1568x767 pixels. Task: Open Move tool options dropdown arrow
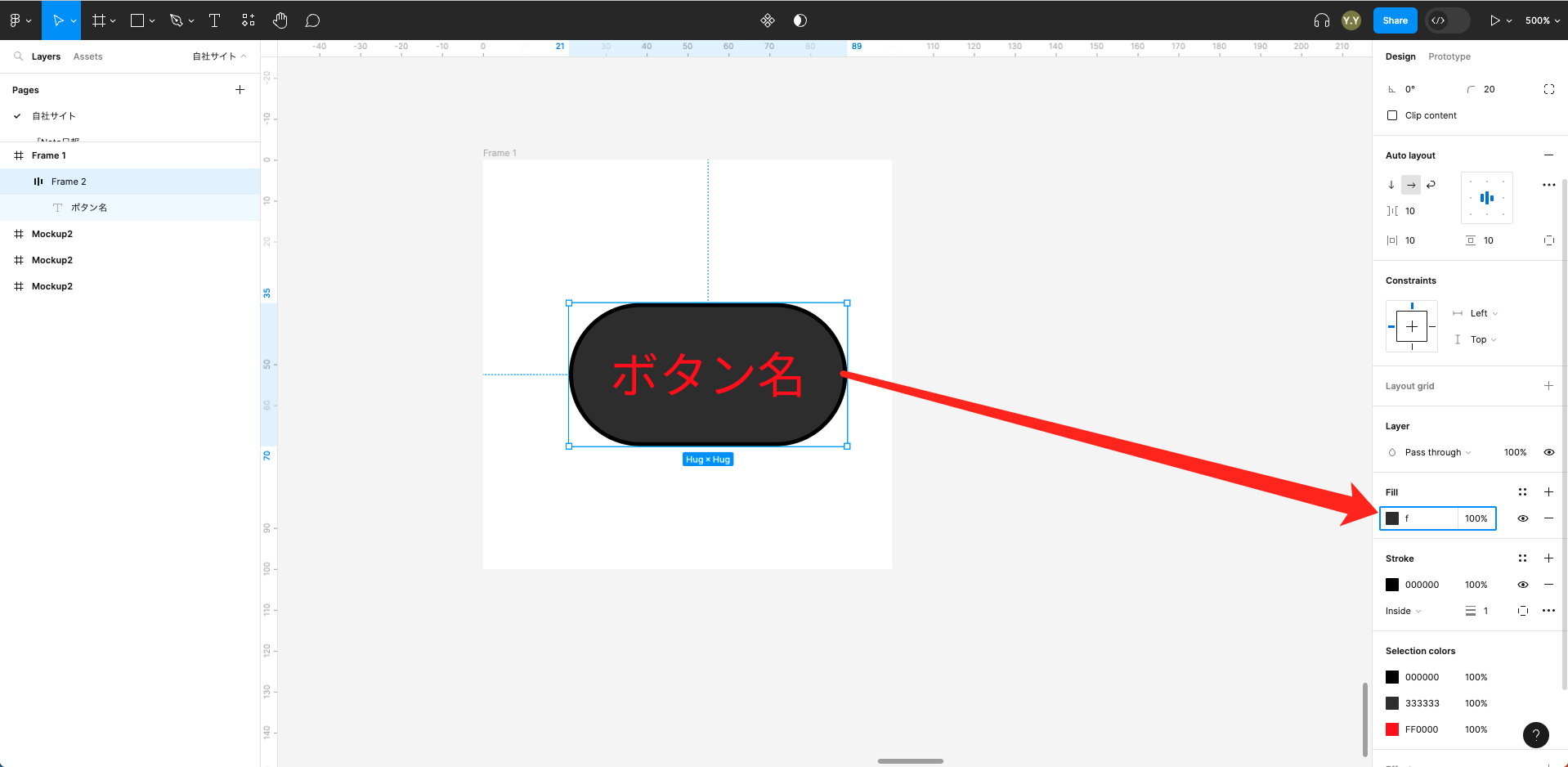click(74, 21)
